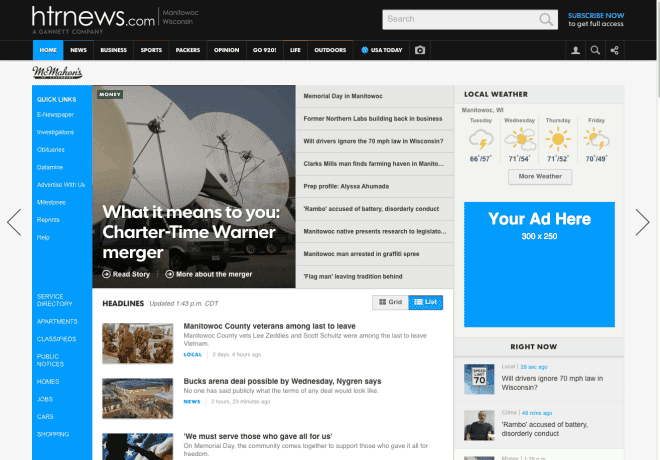Image resolution: width=660 pixels, height=460 pixels.
Task: Open Clarks Mills man farming story
Action: [x=375, y=164]
